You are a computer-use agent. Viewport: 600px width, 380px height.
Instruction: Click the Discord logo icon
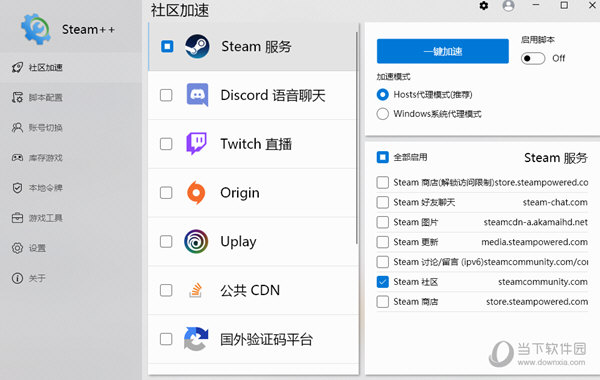click(x=197, y=95)
